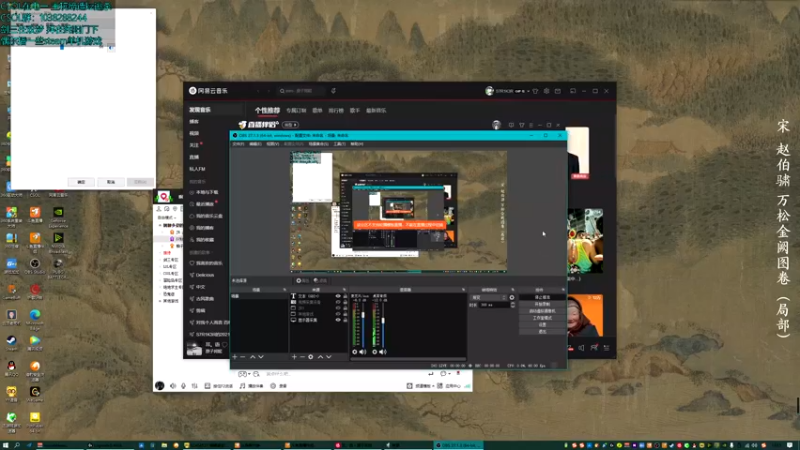This screenshot has width=800, height=450.
Task: Move source down in OBS sources panel
Action: coord(329,357)
